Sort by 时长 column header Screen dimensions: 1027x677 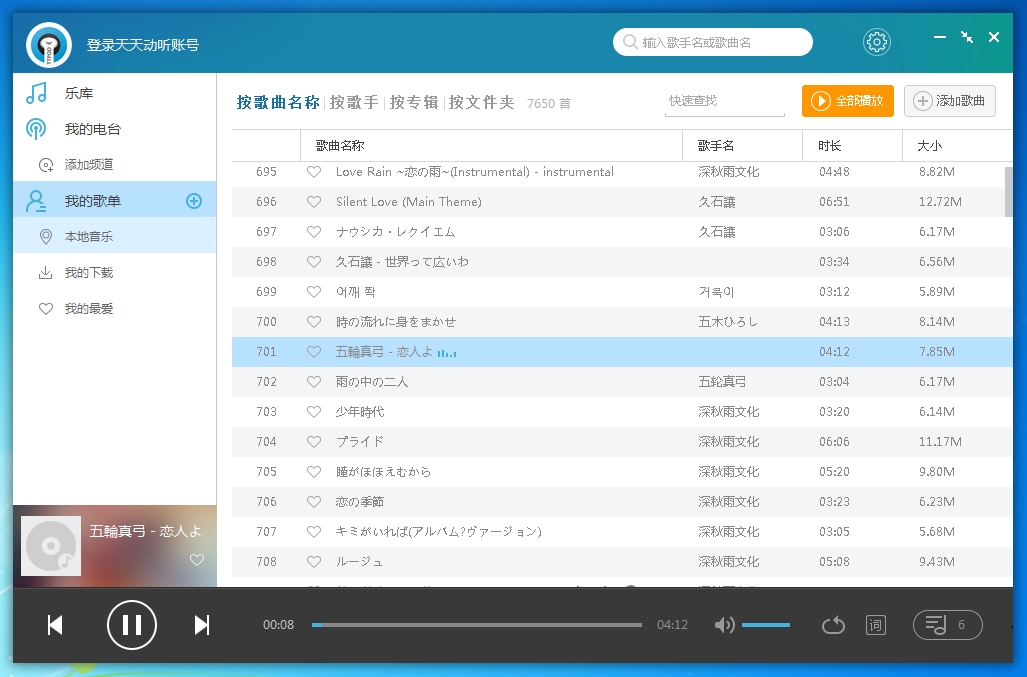pos(853,145)
